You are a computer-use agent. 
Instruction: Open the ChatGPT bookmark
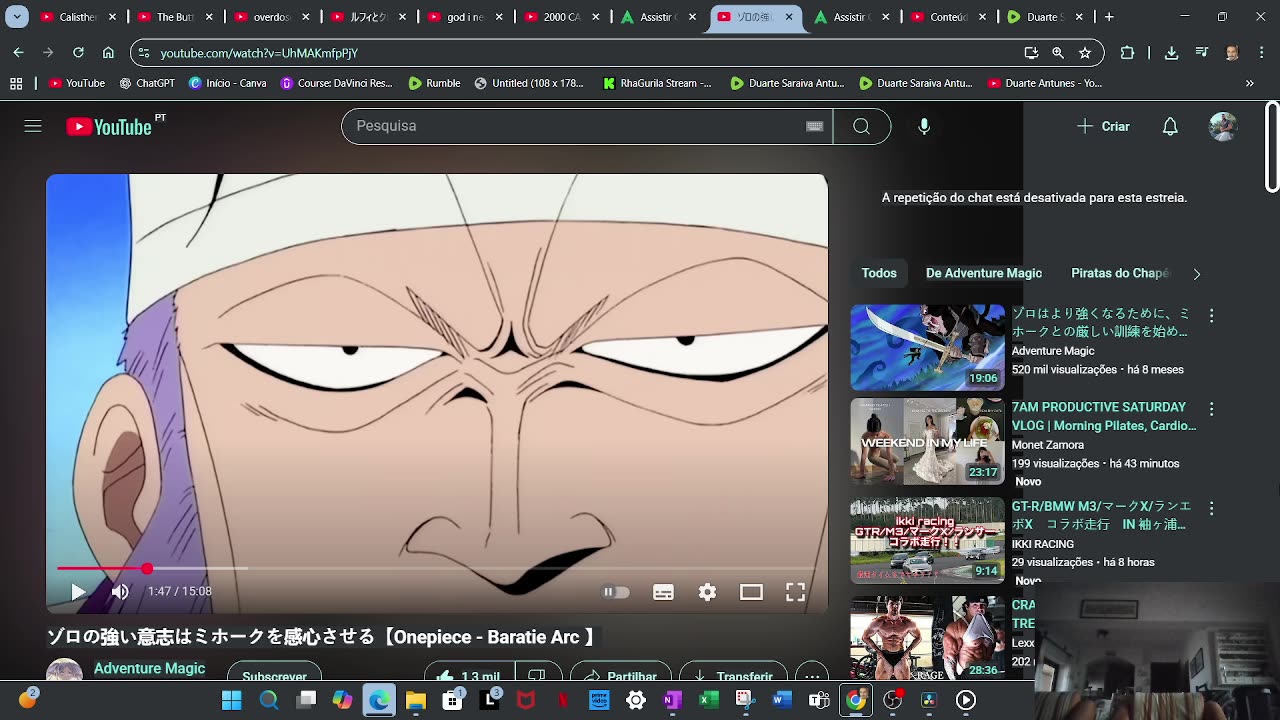(x=147, y=83)
